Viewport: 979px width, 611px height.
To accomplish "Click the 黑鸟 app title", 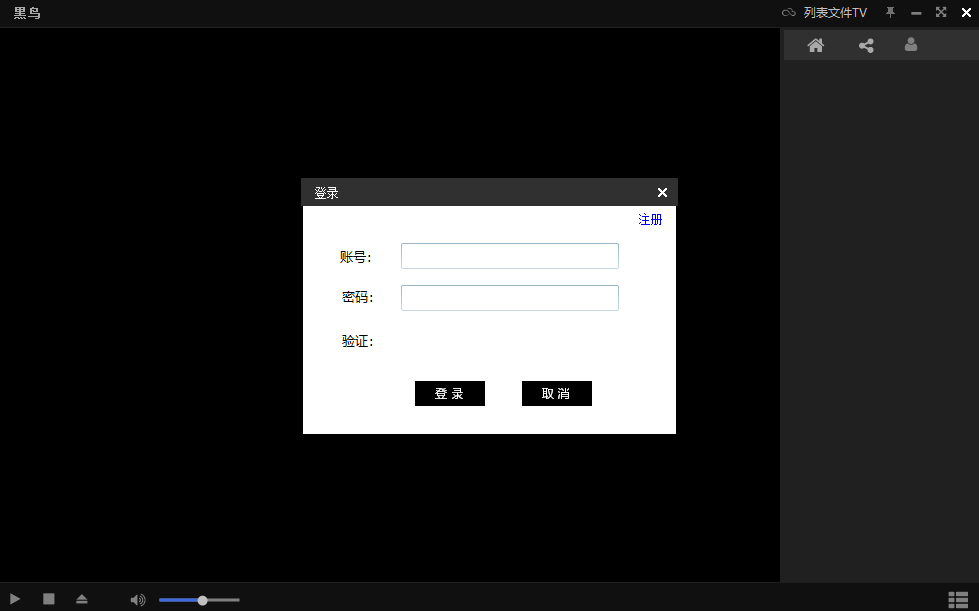I will click(27, 13).
